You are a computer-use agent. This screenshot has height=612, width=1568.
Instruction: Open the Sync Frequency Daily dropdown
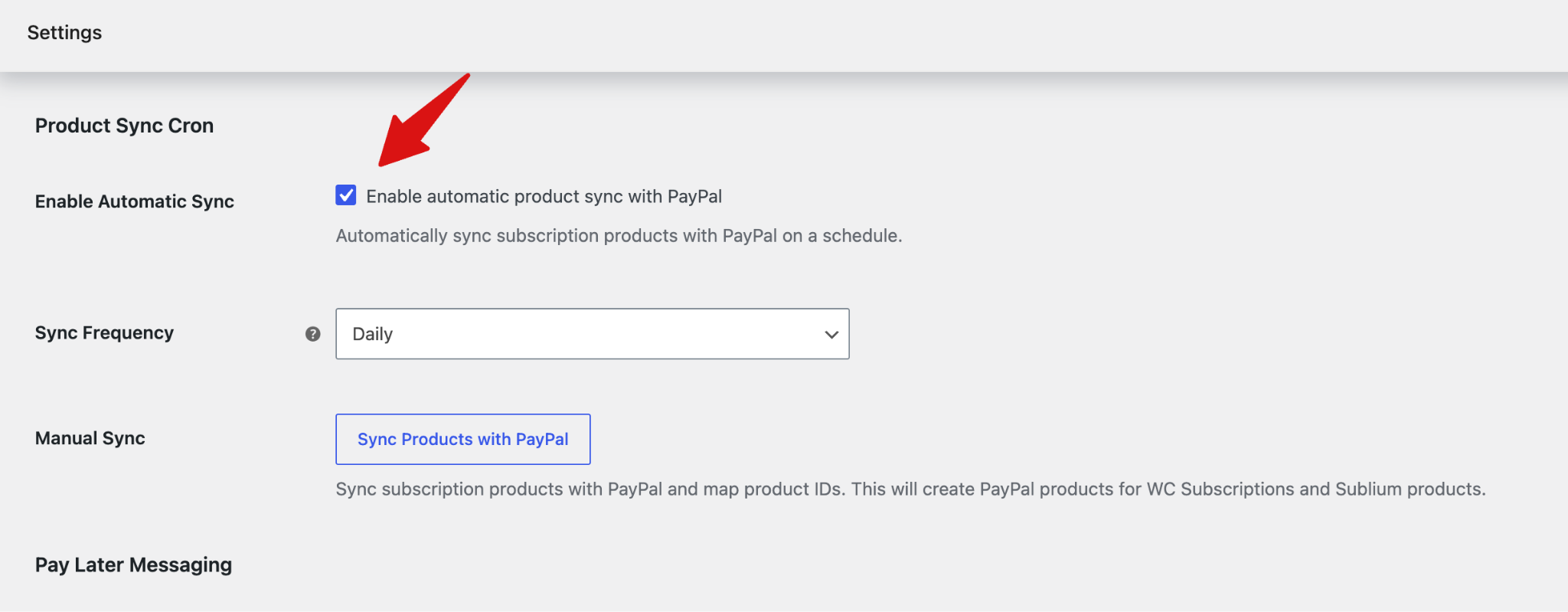[592, 334]
